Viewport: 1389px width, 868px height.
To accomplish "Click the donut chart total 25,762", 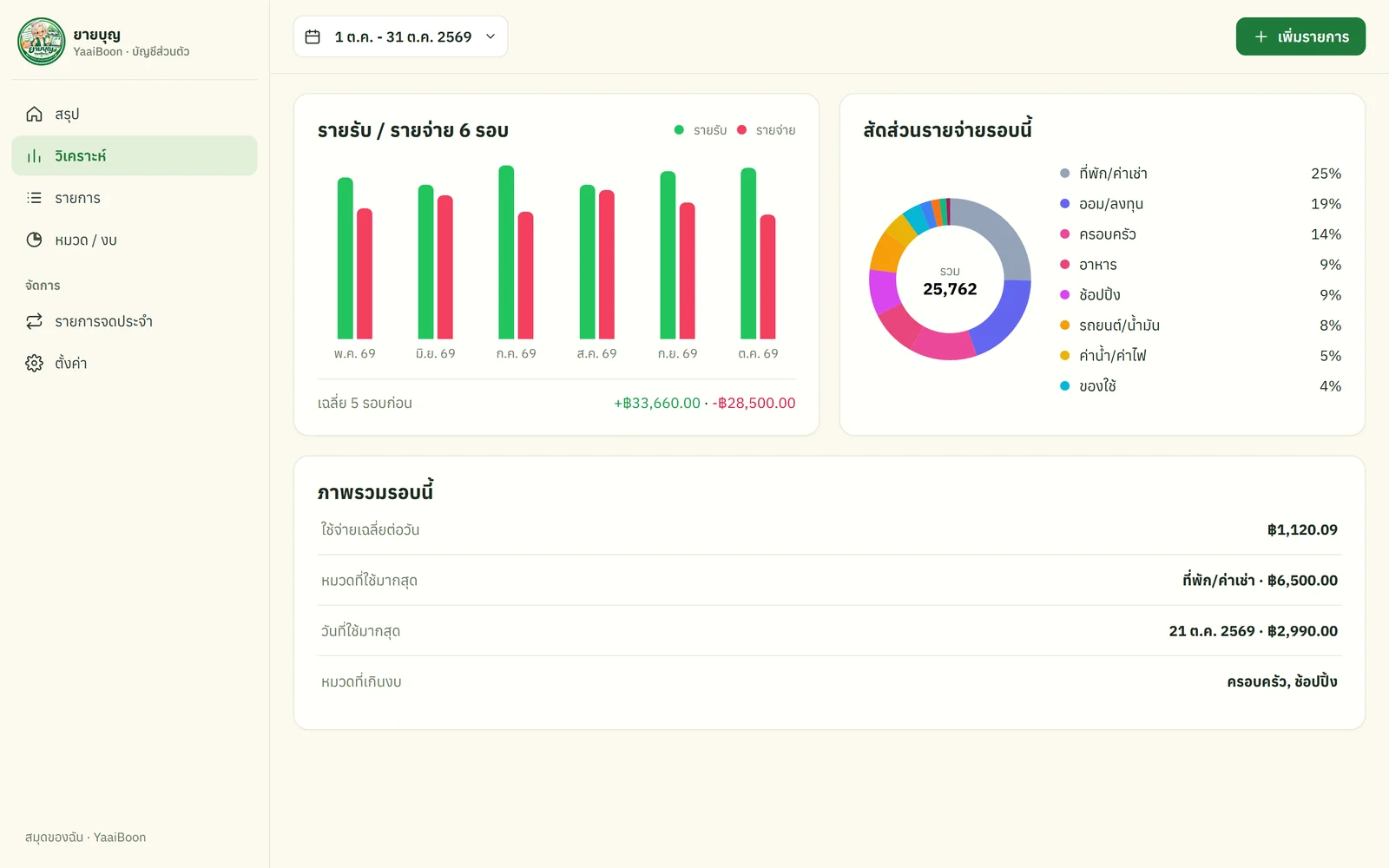I will pyautogui.click(x=950, y=289).
